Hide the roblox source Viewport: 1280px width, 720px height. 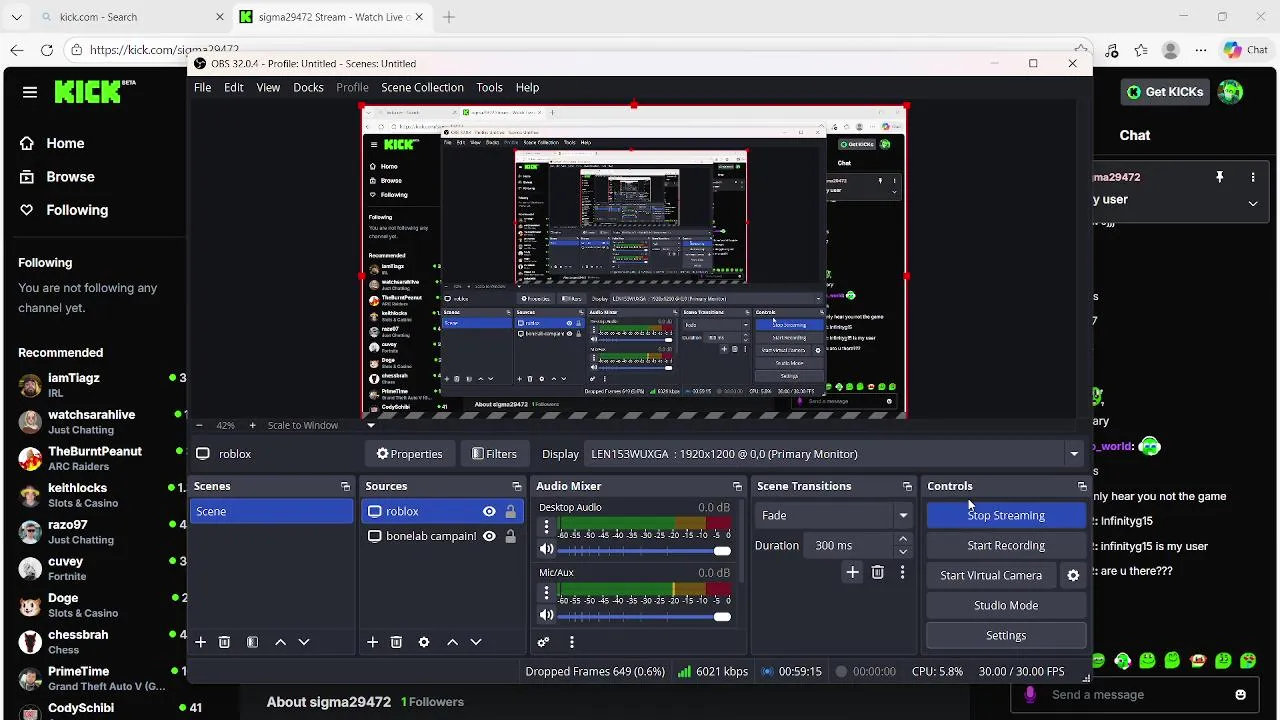(489, 511)
